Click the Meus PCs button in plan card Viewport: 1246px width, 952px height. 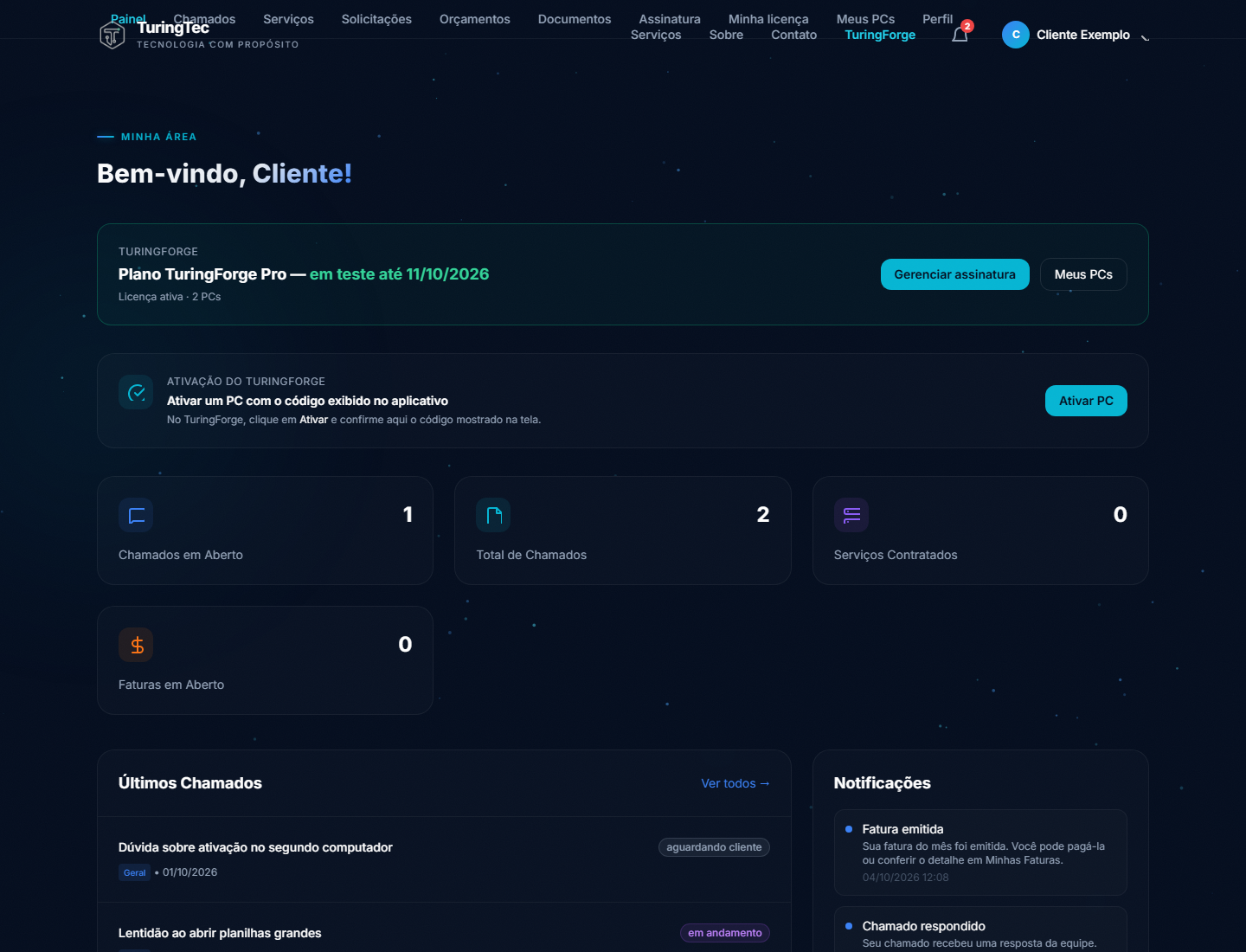[x=1083, y=274]
